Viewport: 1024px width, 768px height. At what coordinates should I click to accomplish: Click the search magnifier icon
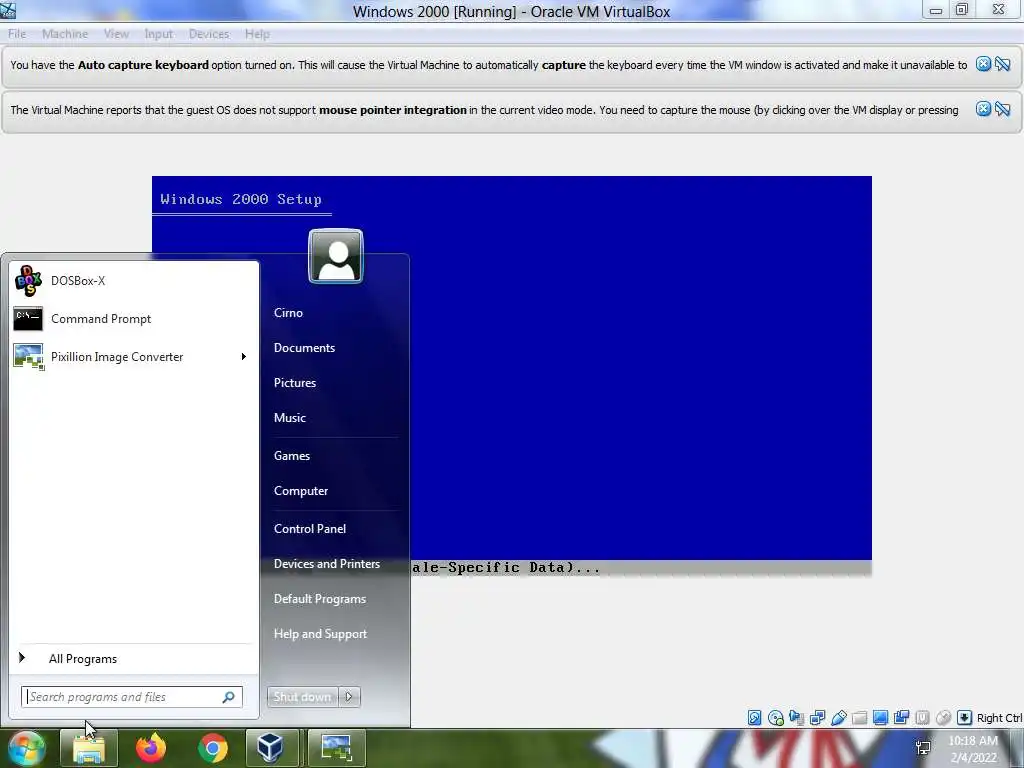229,697
